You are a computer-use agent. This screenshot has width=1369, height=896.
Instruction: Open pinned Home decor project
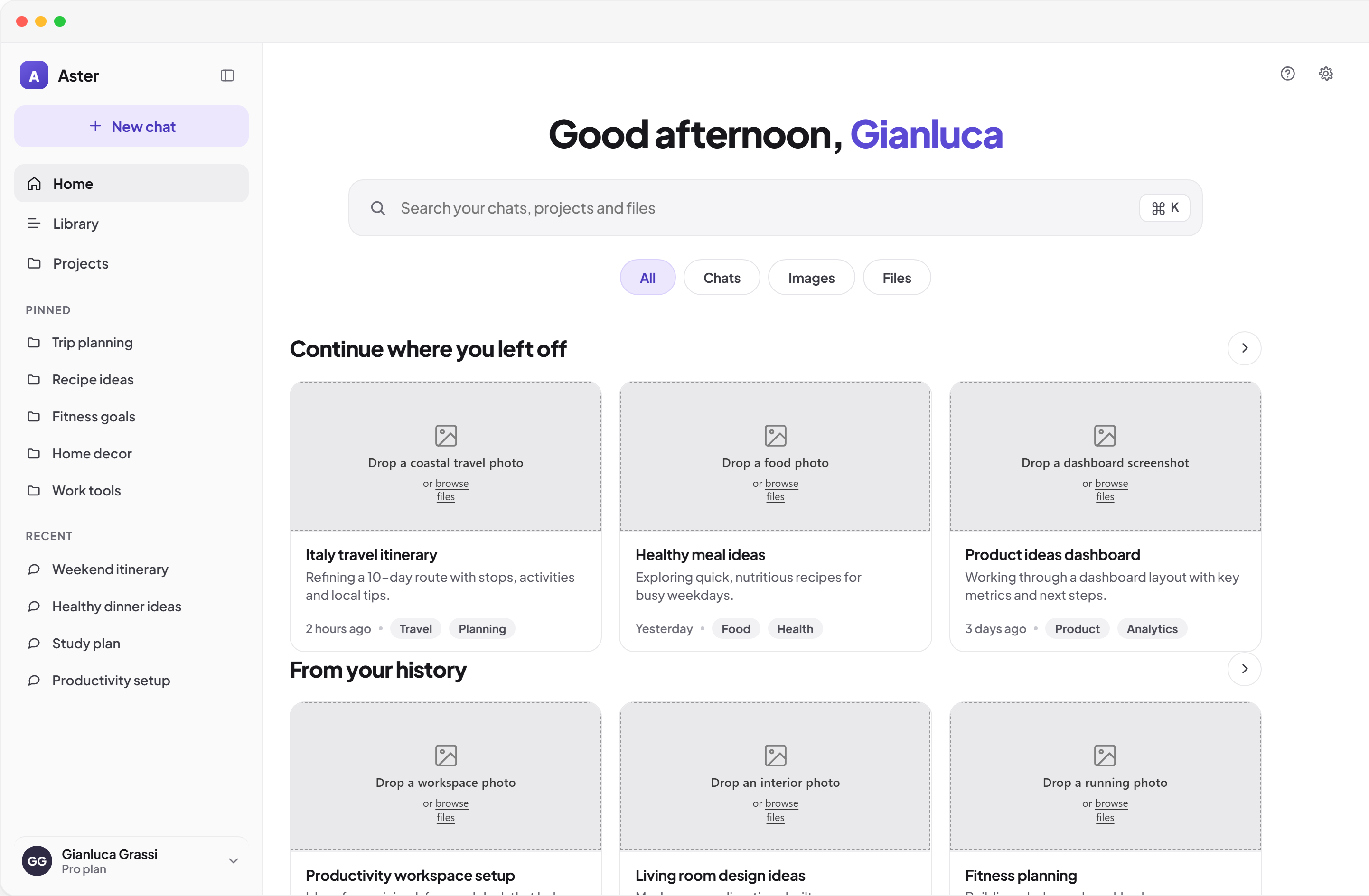pyautogui.click(x=131, y=454)
